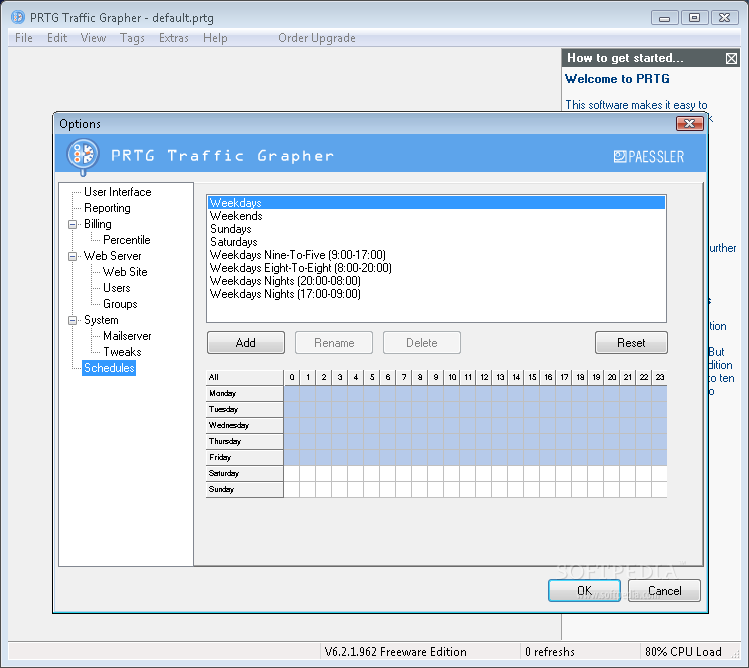This screenshot has width=749, height=668.
Task: Click hour 12 column header
Action: tap(484, 377)
